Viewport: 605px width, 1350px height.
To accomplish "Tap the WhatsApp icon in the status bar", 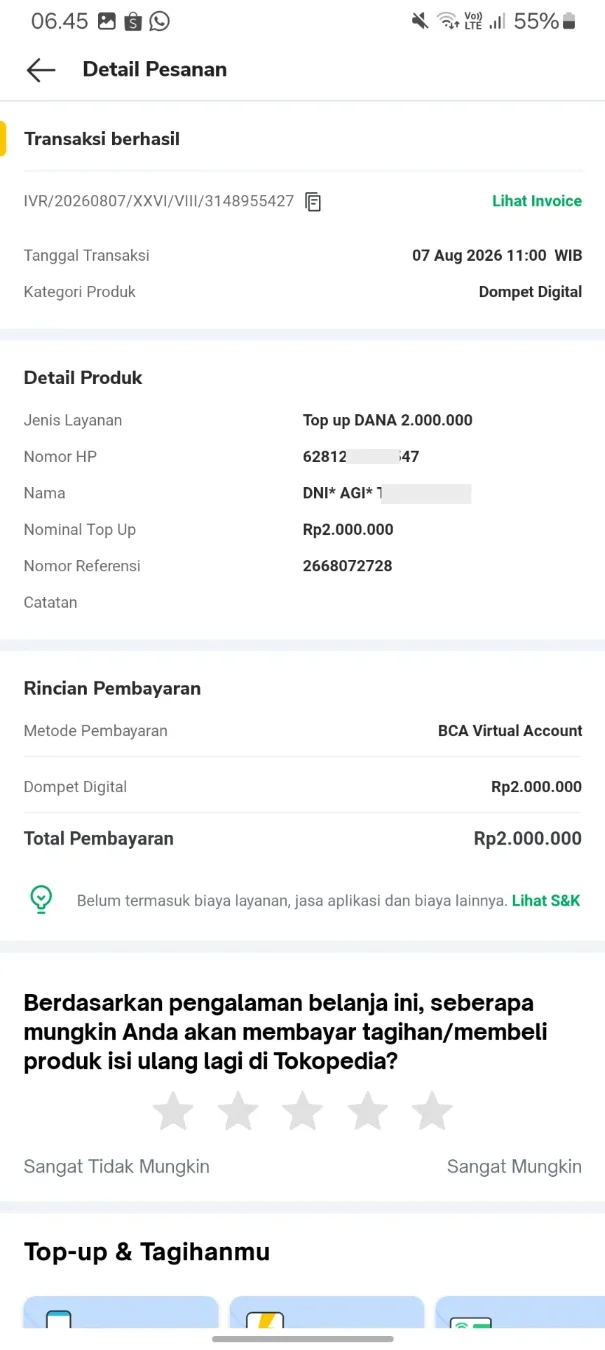I will [159, 21].
